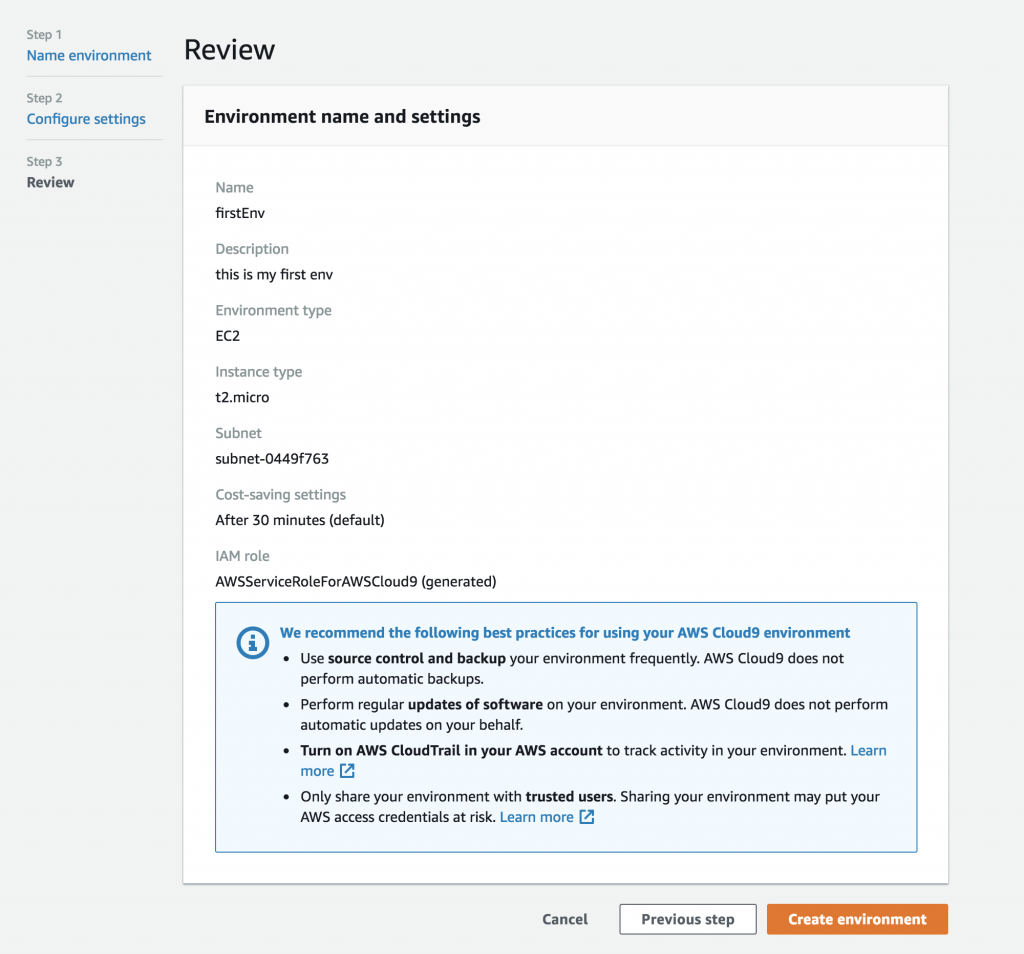Click the t2.micro instance type value
Viewport: 1024px width, 954px height.
coord(242,397)
